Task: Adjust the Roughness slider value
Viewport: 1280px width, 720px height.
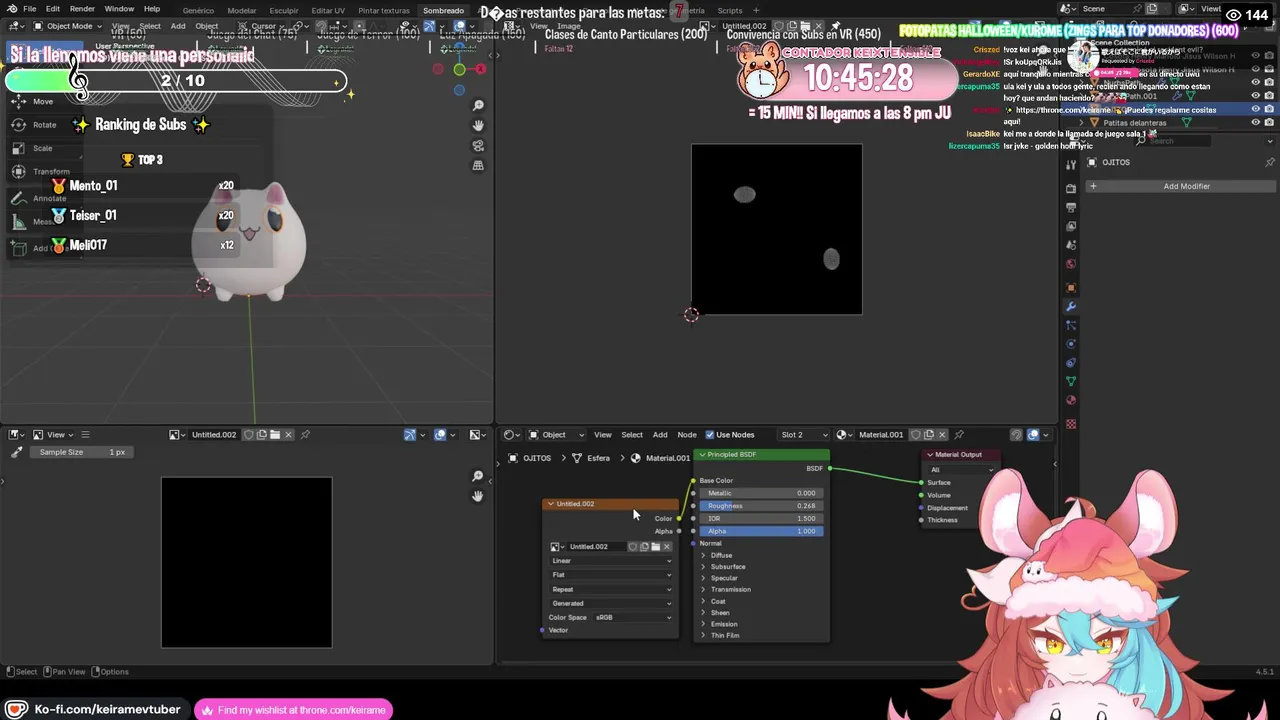Action: click(x=762, y=506)
